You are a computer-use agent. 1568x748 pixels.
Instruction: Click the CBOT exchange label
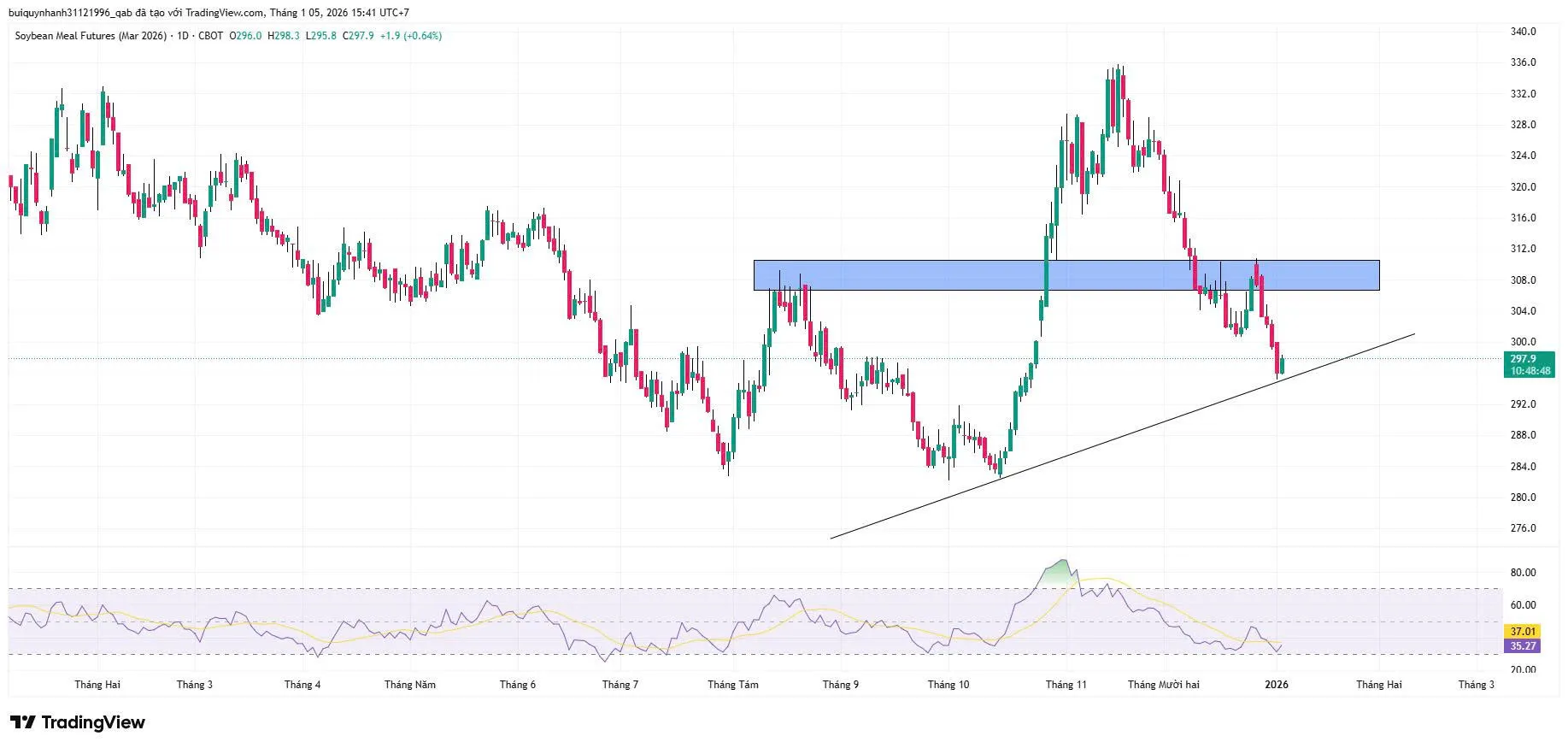coord(210,36)
